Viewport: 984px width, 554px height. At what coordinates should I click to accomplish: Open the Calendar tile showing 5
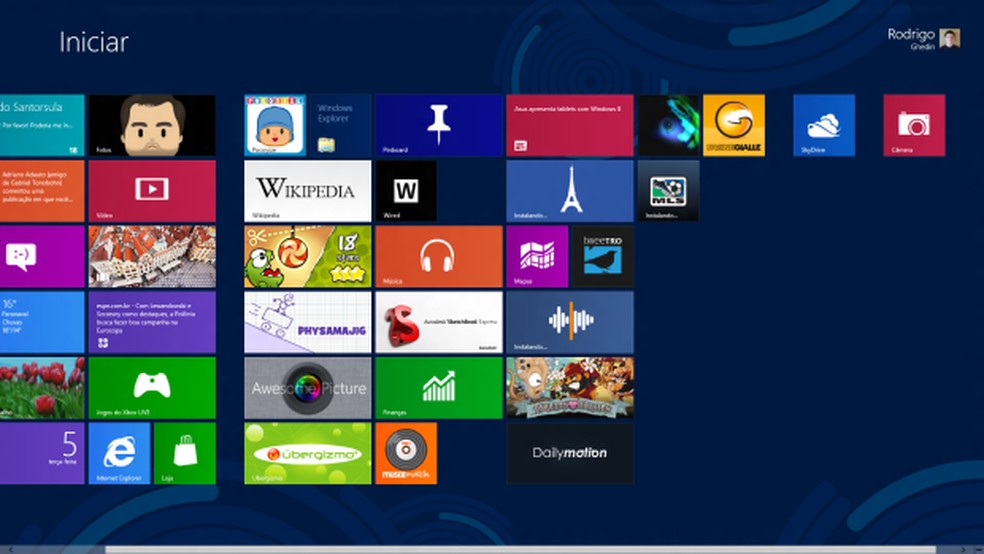click(42, 453)
